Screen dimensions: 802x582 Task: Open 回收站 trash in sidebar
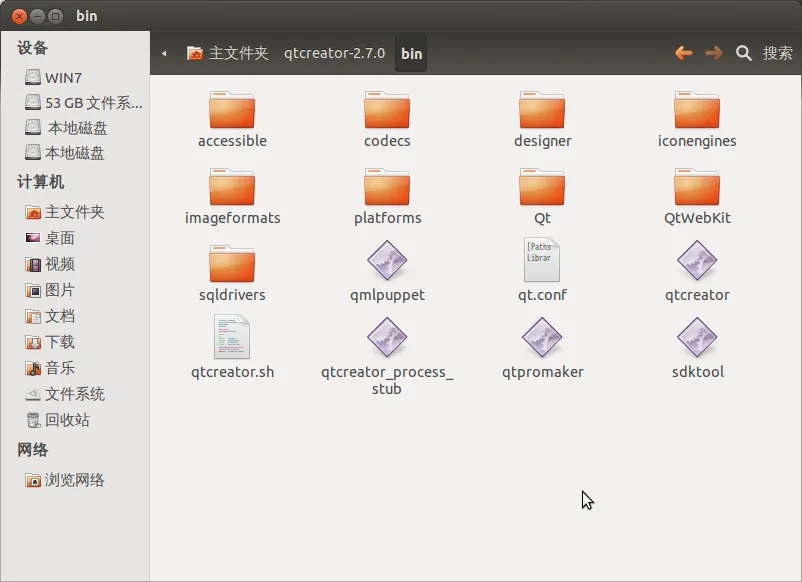67,420
